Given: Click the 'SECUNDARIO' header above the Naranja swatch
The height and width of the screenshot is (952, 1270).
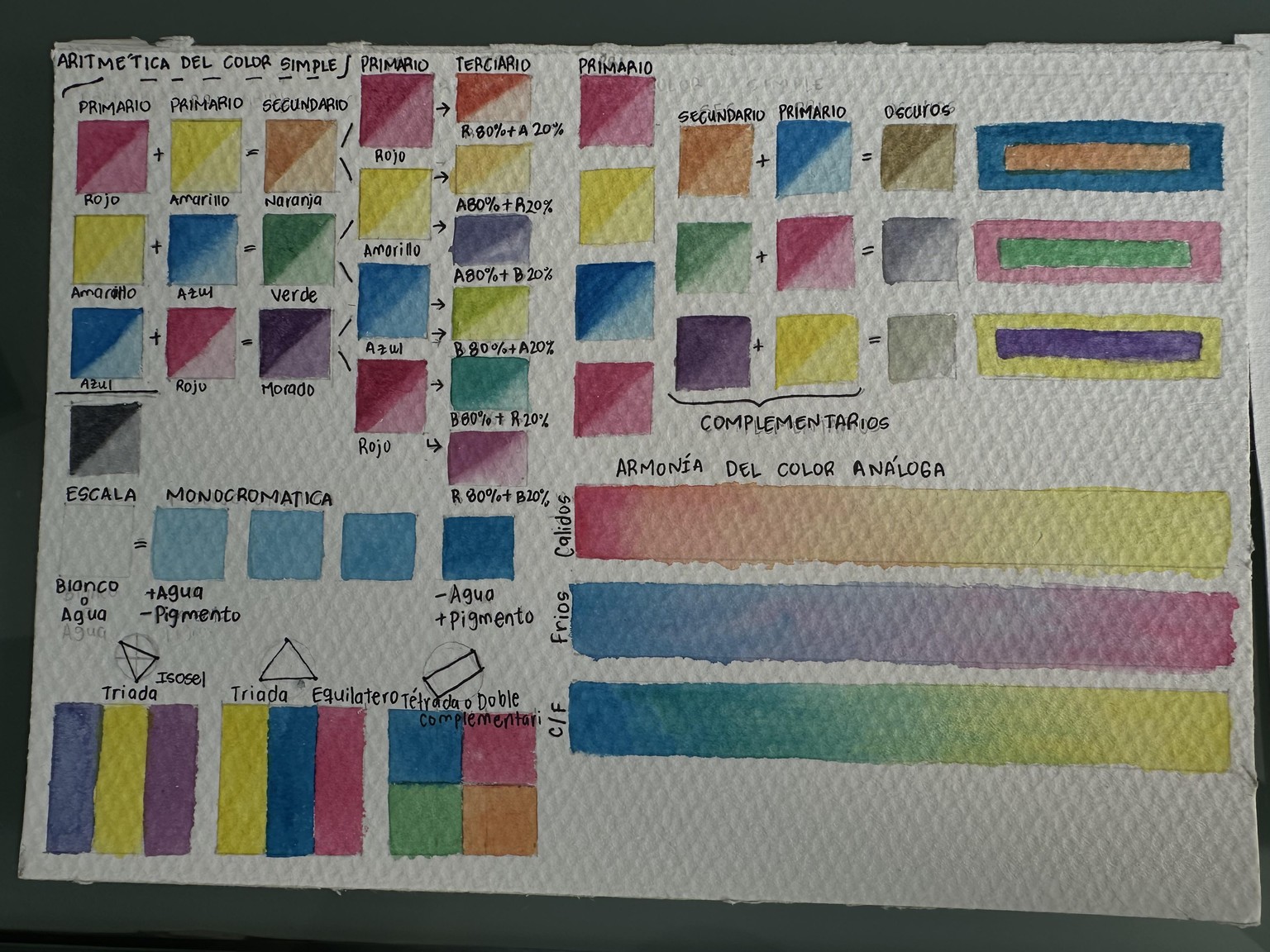Looking at the screenshot, I should 305,106.
